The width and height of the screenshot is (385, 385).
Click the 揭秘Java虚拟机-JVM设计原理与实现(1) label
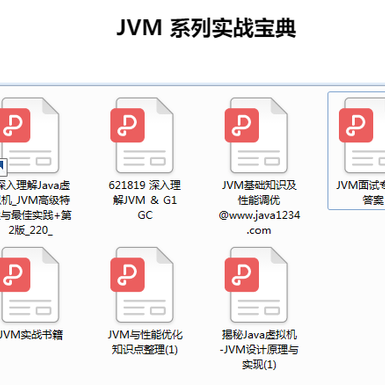[x=259, y=349]
